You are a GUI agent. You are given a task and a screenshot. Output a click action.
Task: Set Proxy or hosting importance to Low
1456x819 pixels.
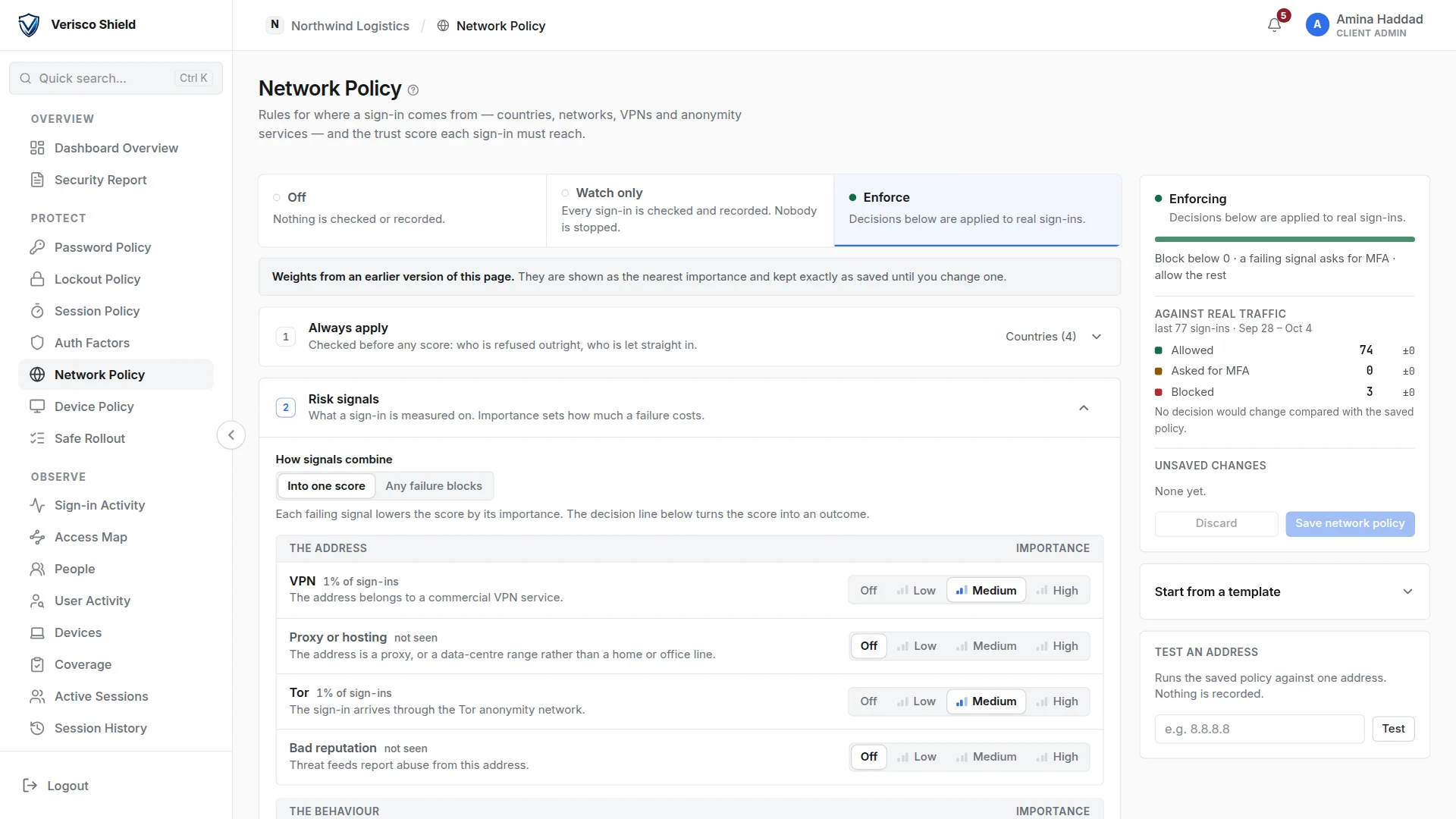[917, 646]
